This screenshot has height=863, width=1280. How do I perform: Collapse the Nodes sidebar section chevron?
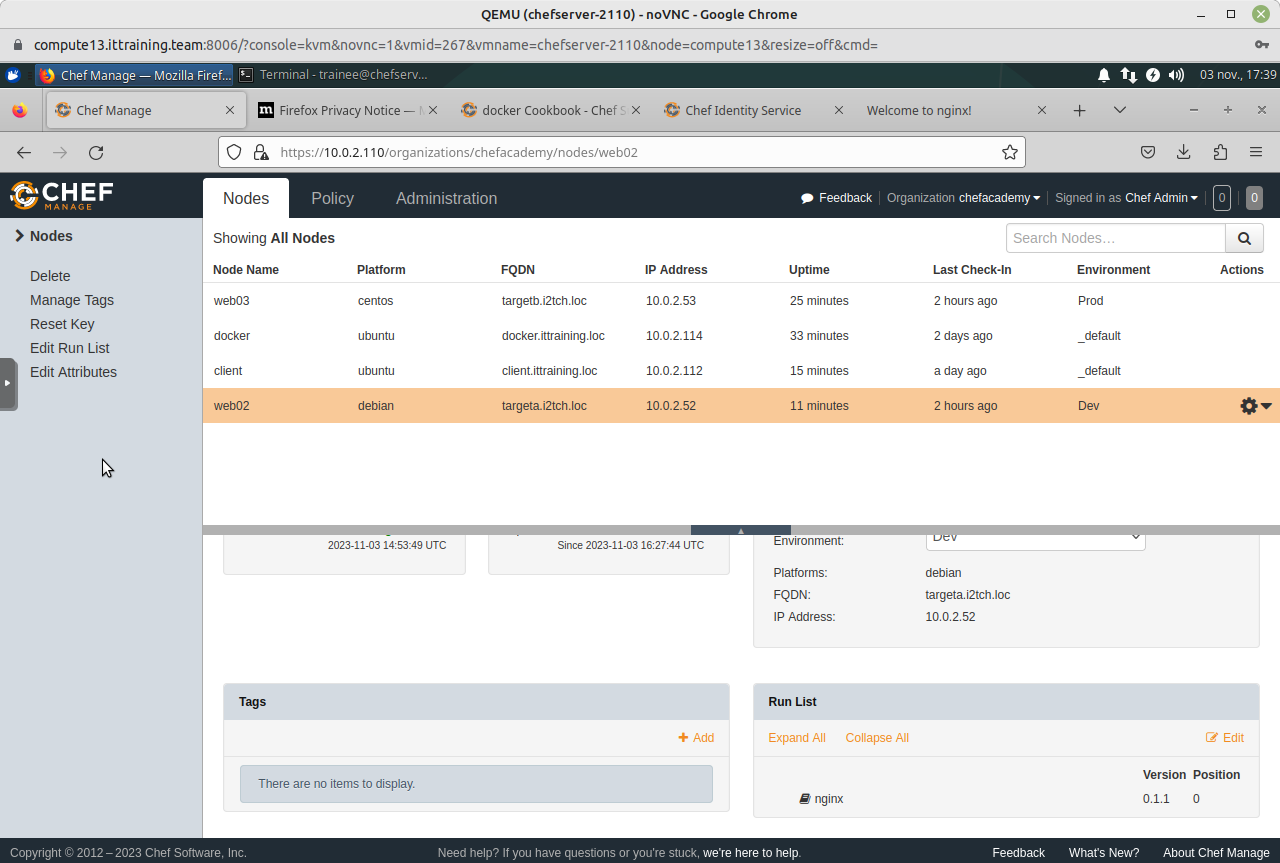coord(19,236)
